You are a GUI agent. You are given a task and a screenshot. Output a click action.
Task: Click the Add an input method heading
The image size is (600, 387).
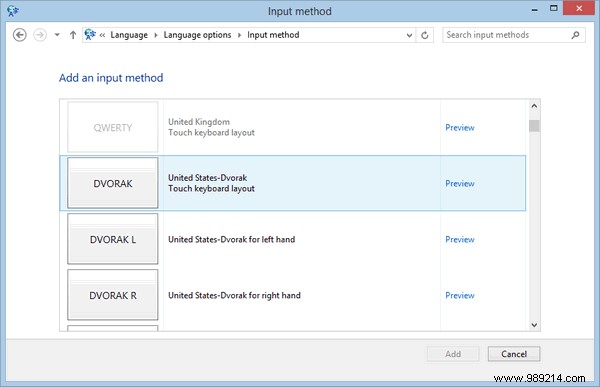tap(111, 78)
